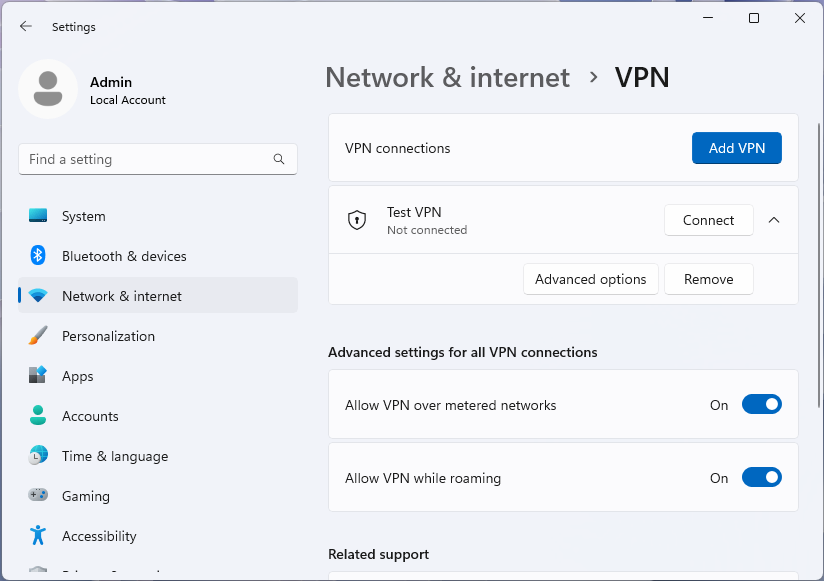This screenshot has height=581, width=824.
Task: Click the Bluetooth & devices sidebar icon
Action: [37, 256]
